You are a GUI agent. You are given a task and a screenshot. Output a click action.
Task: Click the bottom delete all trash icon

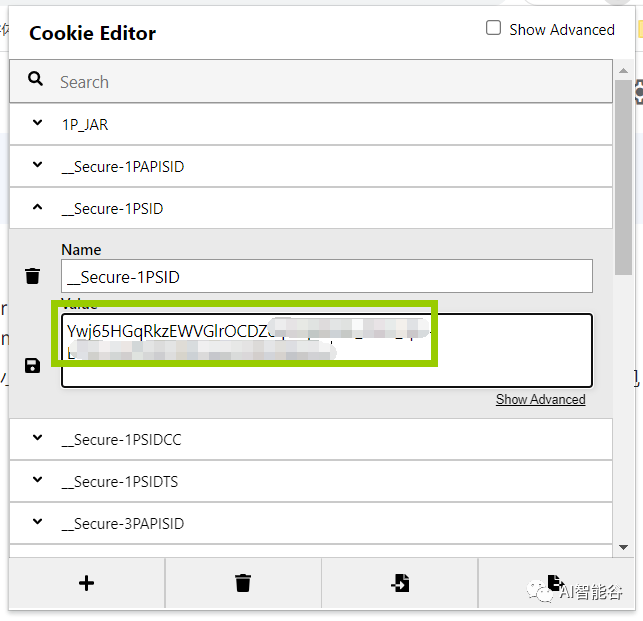click(x=243, y=583)
